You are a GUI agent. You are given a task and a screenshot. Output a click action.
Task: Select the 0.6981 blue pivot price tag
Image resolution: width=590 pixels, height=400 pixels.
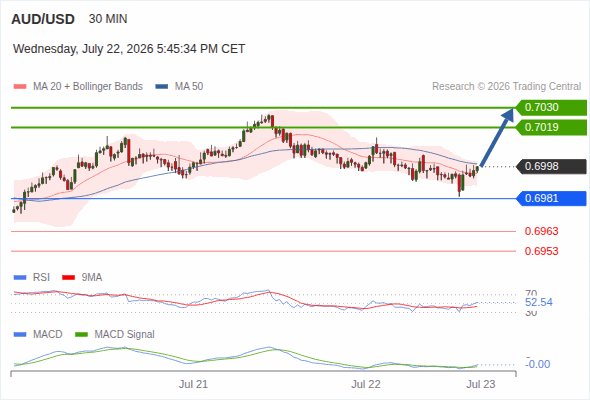551,198
